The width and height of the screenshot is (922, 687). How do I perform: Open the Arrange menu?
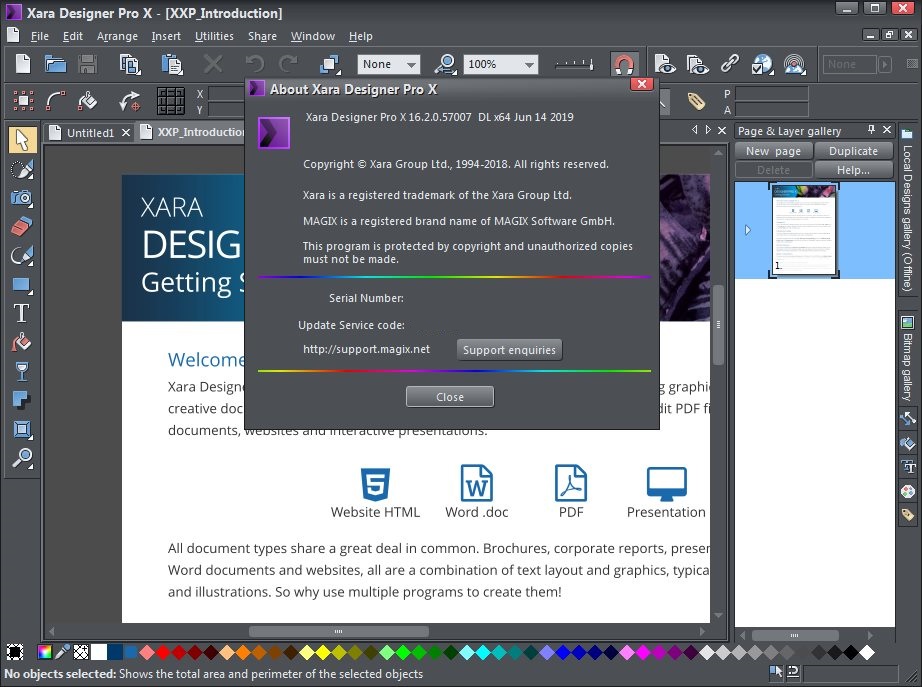pos(117,36)
